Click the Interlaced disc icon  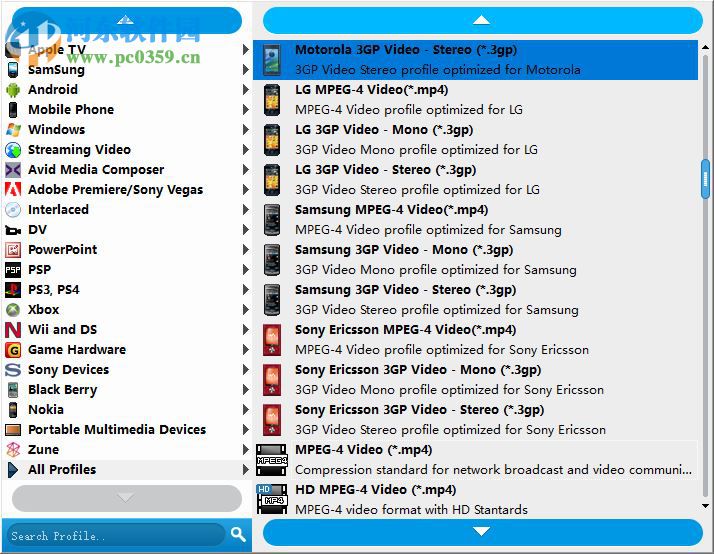[13, 210]
